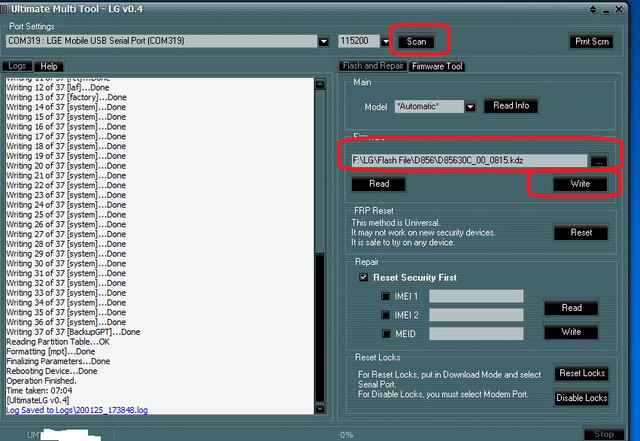The width and height of the screenshot is (640, 441).
Task: Open the saved log file link
Action: [77, 410]
